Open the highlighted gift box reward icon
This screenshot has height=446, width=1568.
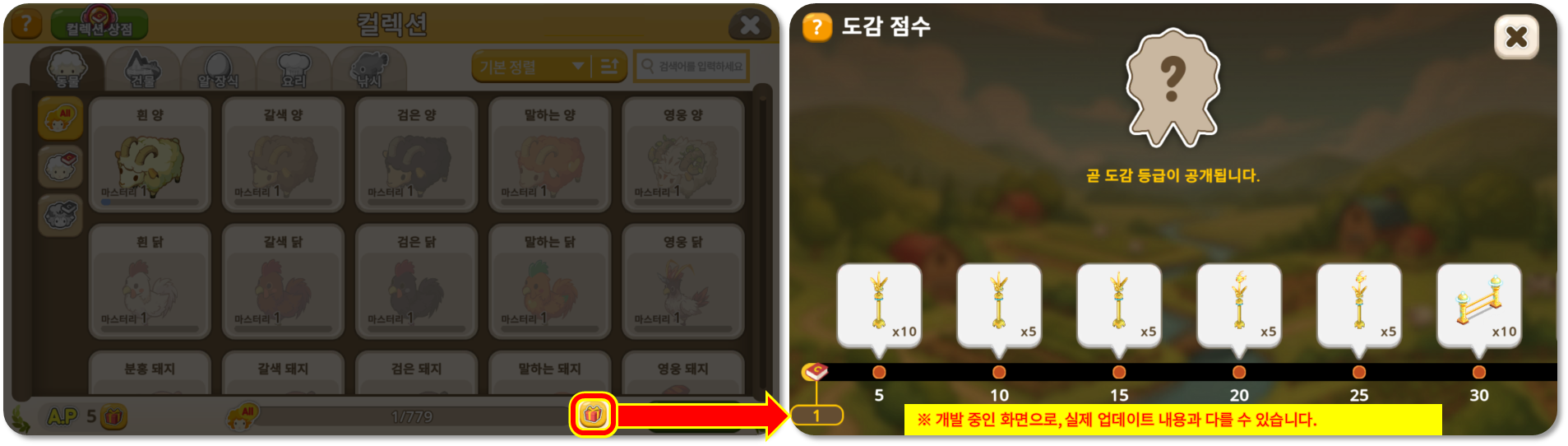[x=593, y=416]
